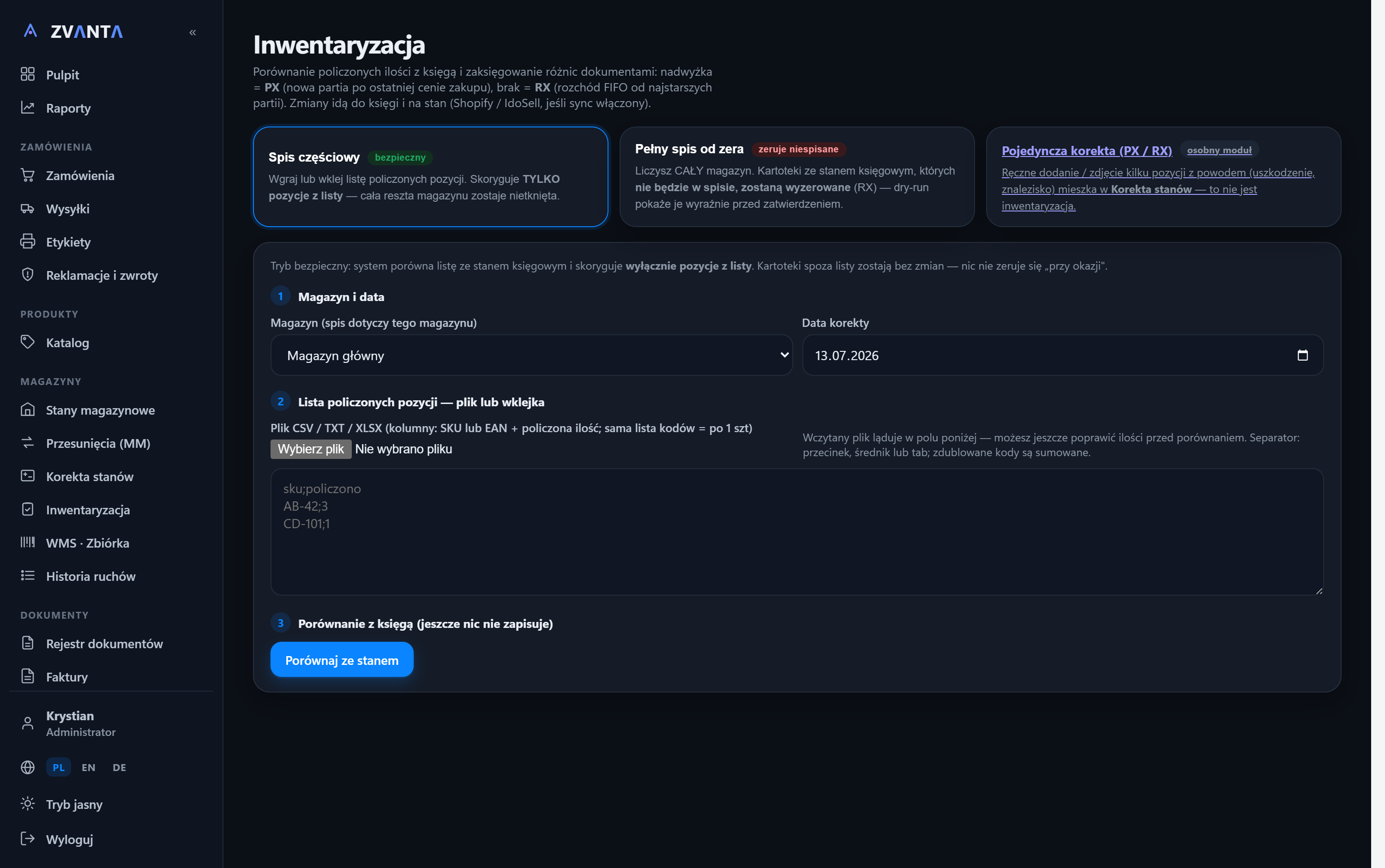
Task: Click the Wybierz plik file button
Action: pos(311,449)
